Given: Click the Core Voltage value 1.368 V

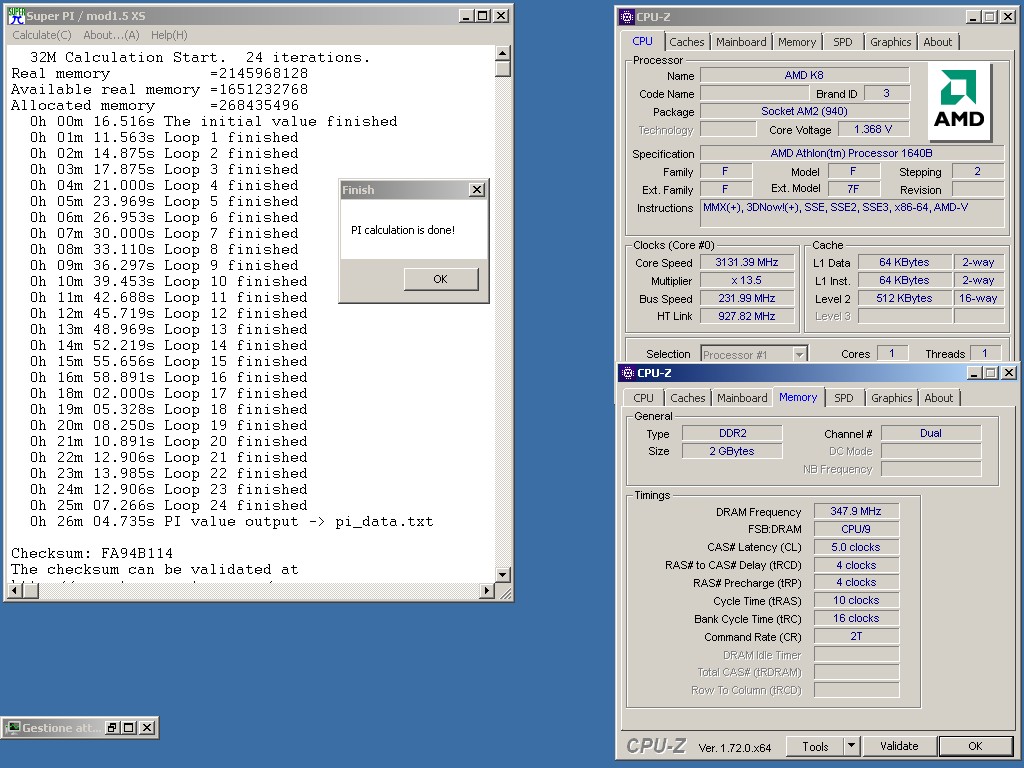Looking at the screenshot, I should [x=874, y=129].
